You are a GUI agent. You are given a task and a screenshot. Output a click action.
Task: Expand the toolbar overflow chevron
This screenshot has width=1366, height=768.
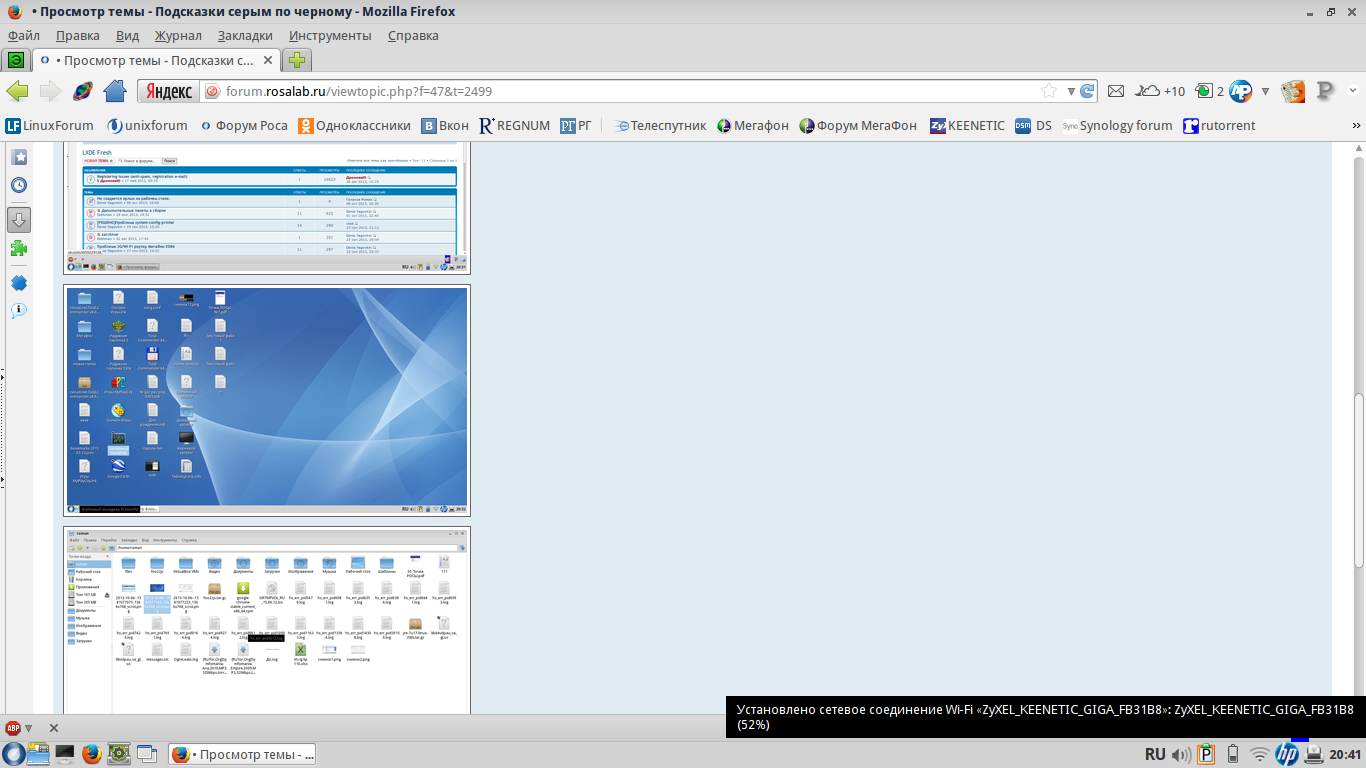coord(1353,91)
